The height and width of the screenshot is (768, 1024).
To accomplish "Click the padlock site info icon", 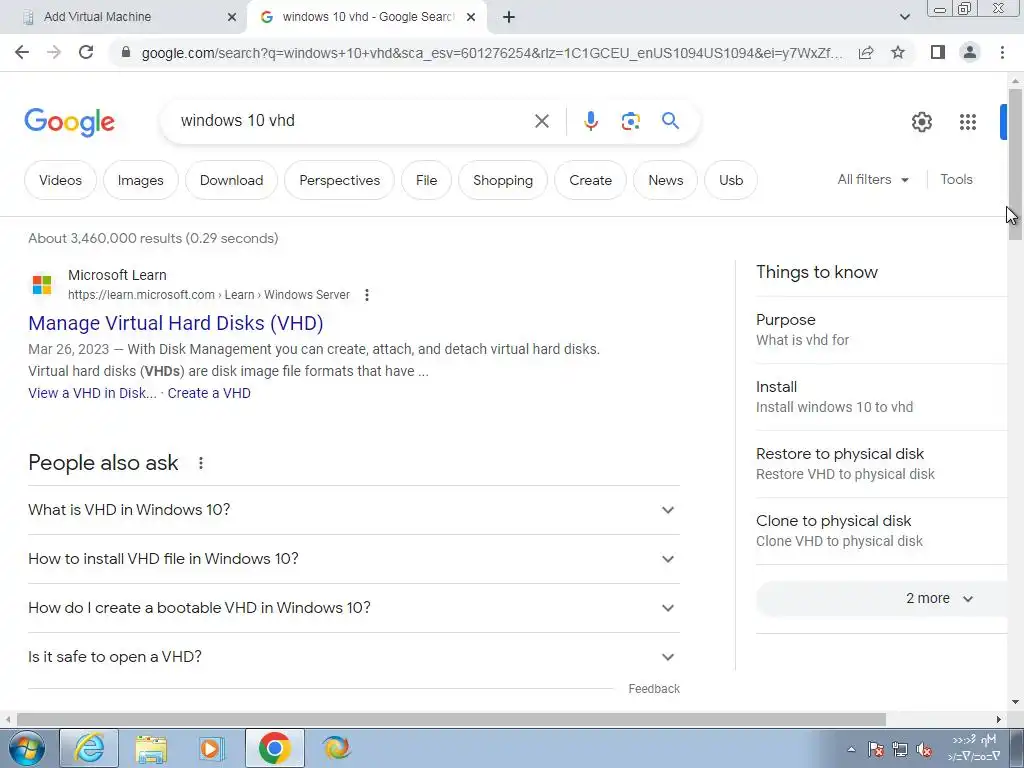I will (x=126, y=52).
